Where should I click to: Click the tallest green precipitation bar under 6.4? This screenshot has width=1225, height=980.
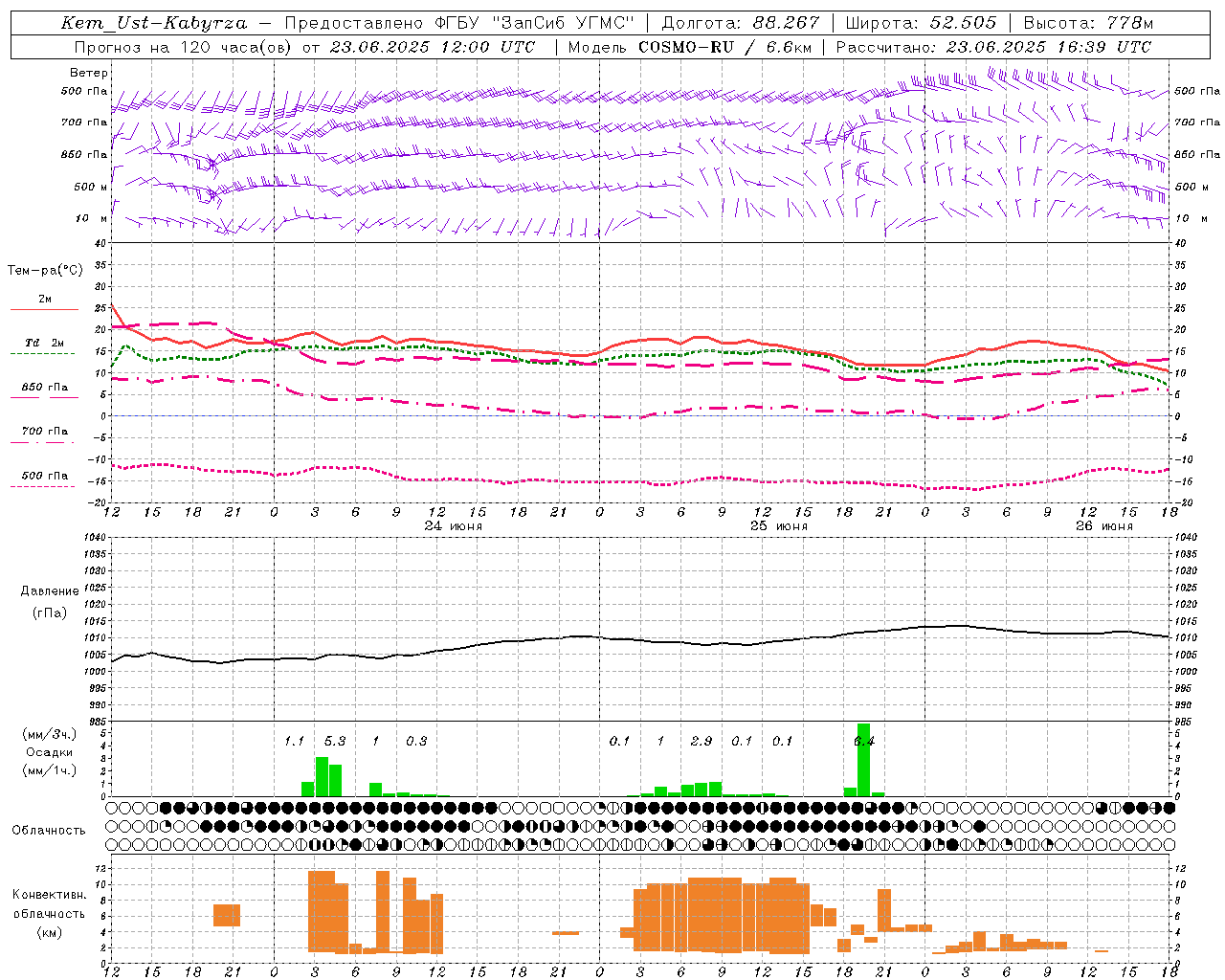864,760
